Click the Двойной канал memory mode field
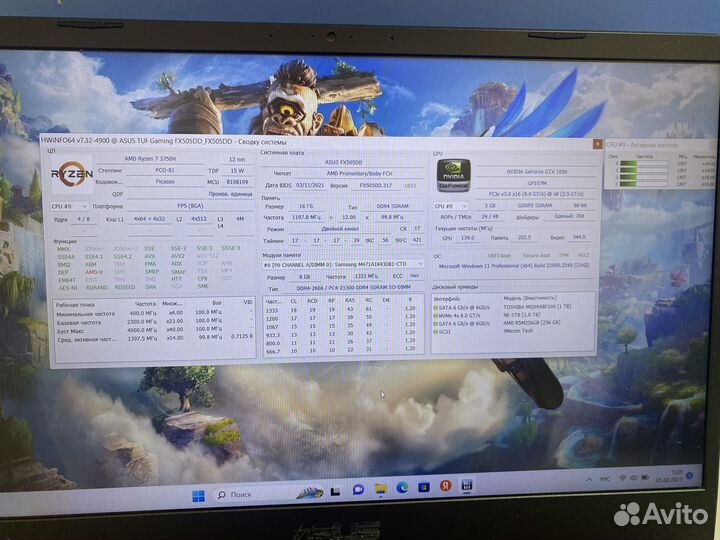Screen dimensions: 720x540 coord(340,228)
